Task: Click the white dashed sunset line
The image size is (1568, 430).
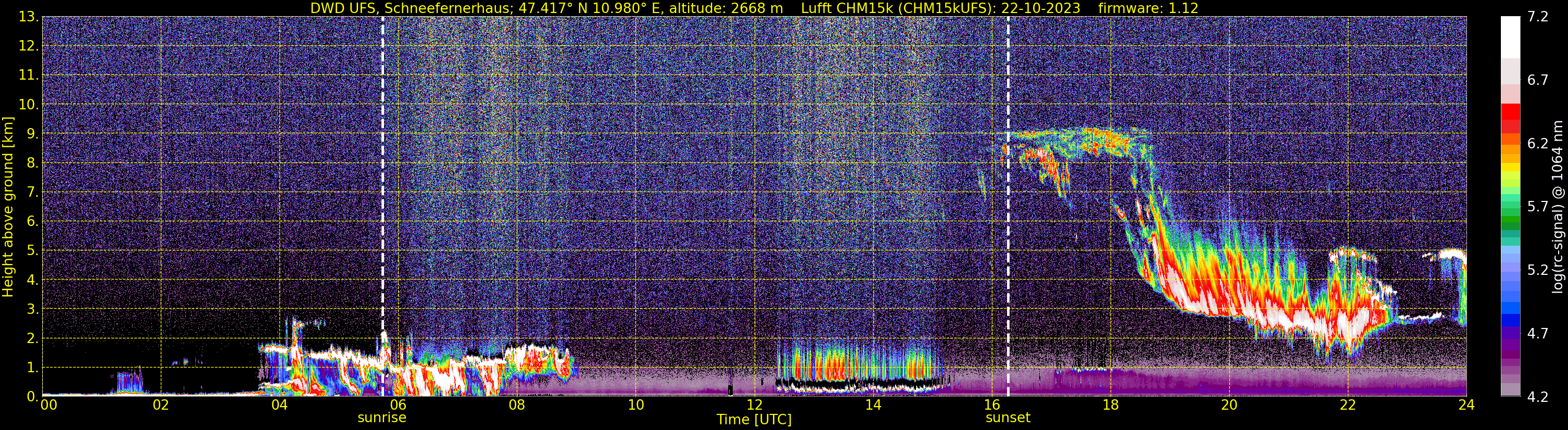Action: (x=1008, y=207)
